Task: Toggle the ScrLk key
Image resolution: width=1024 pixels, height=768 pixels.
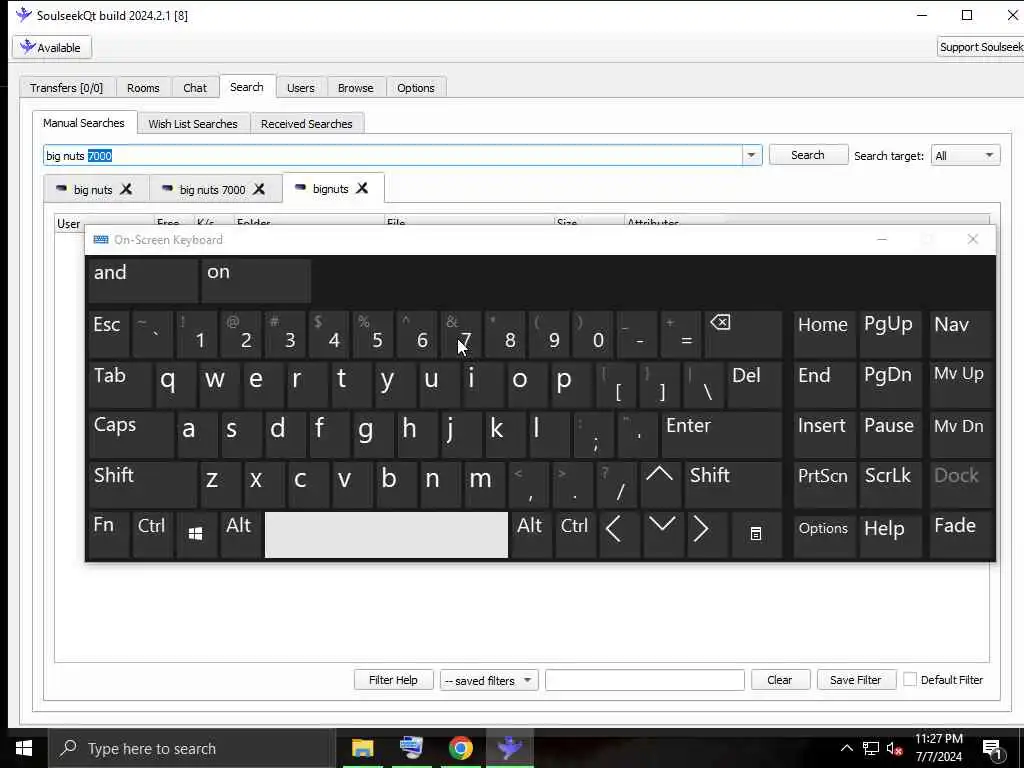Action: tap(889, 485)
